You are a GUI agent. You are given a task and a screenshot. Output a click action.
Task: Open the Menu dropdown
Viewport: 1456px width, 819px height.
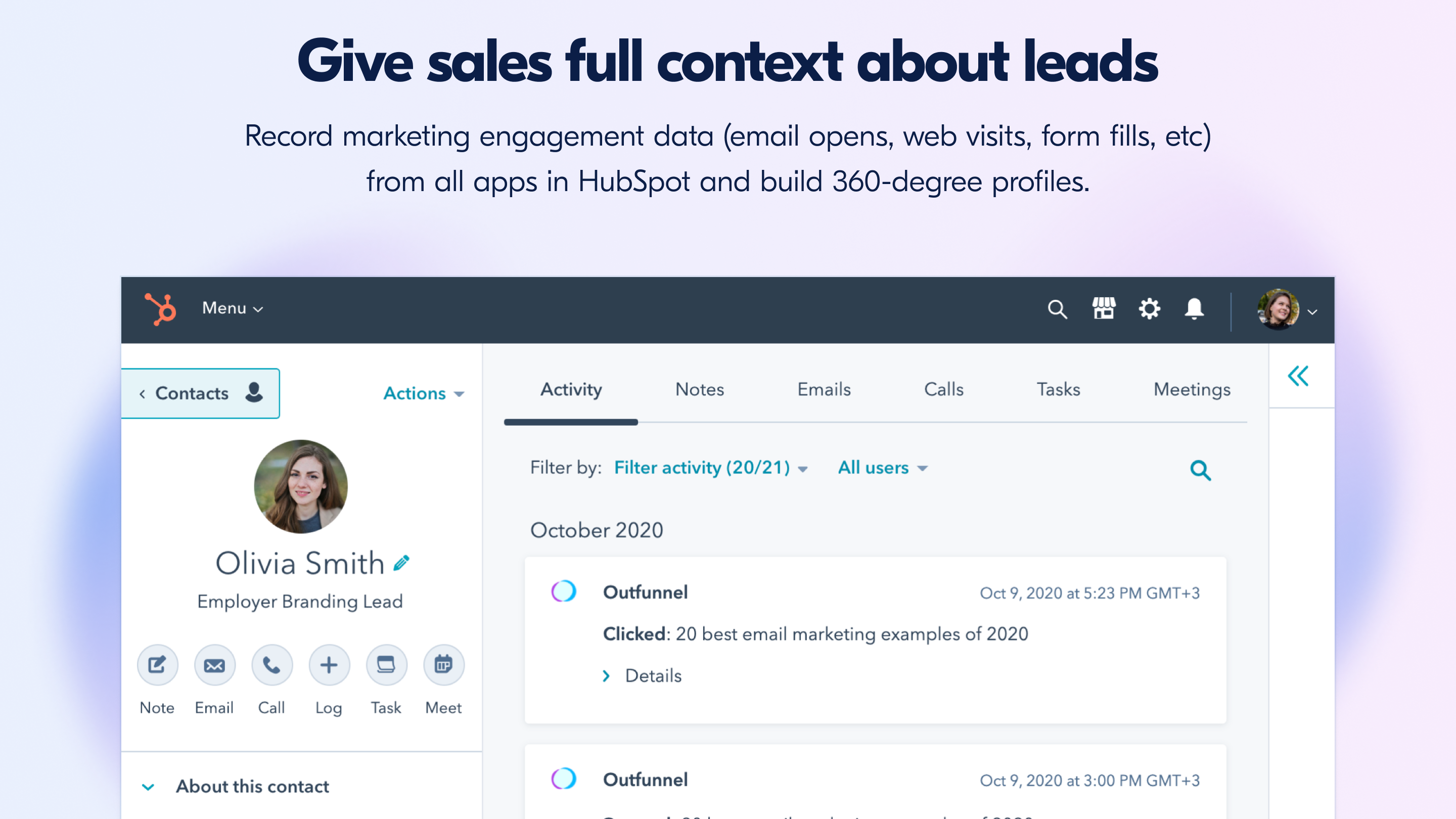click(x=233, y=308)
